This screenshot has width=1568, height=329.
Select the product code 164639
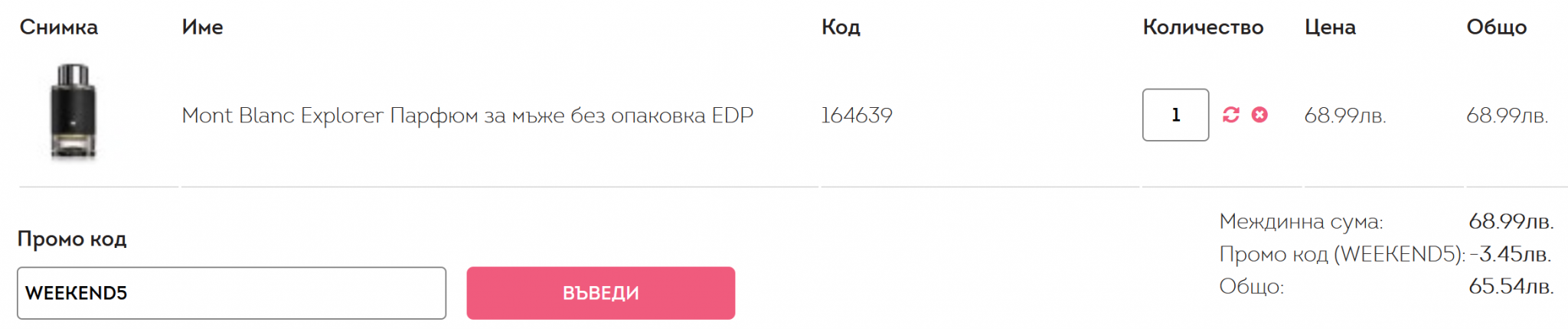pyautogui.click(x=857, y=116)
